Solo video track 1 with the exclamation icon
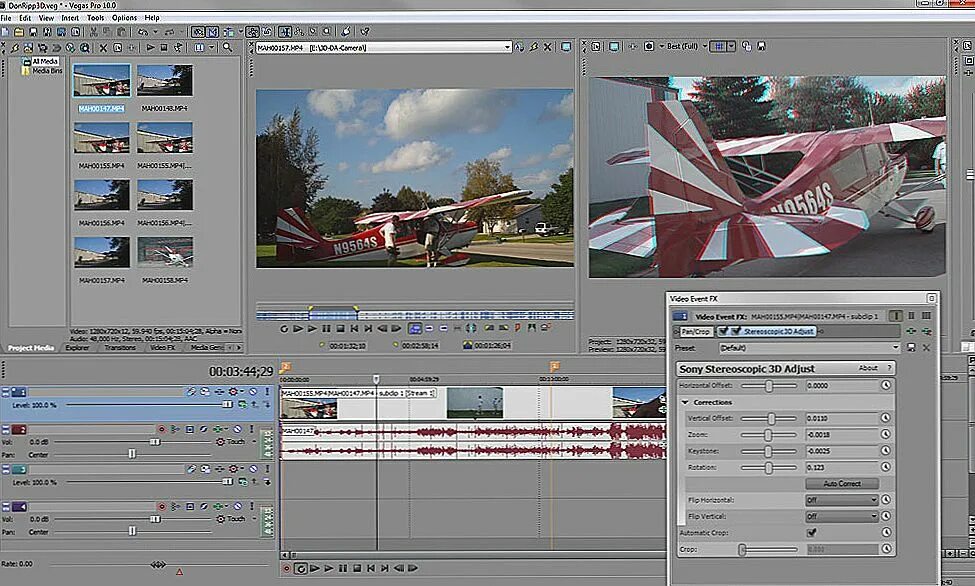Image resolution: width=975 pixels, height=586 pixels. 267,391
